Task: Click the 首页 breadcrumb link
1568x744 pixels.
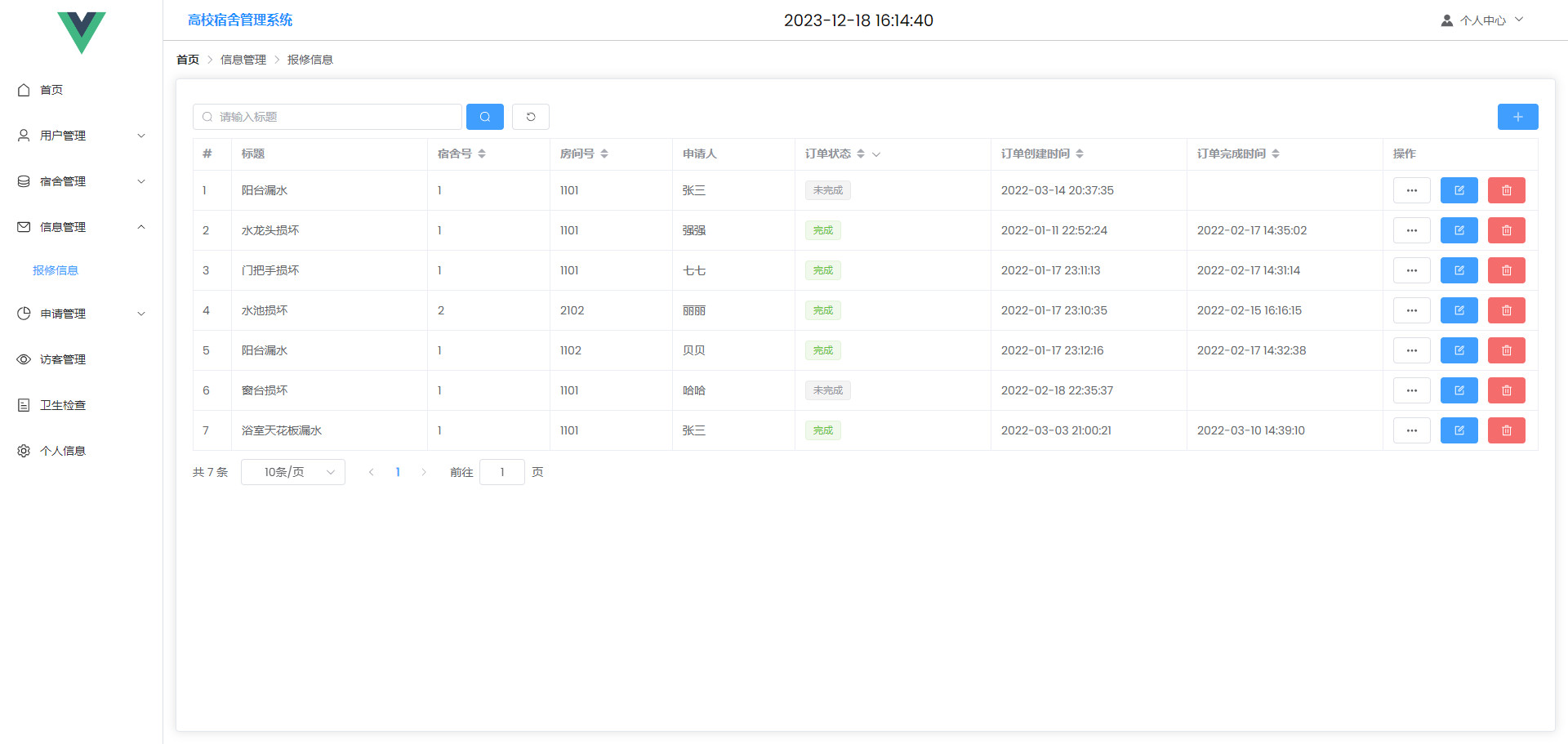Action: [188, 60]
